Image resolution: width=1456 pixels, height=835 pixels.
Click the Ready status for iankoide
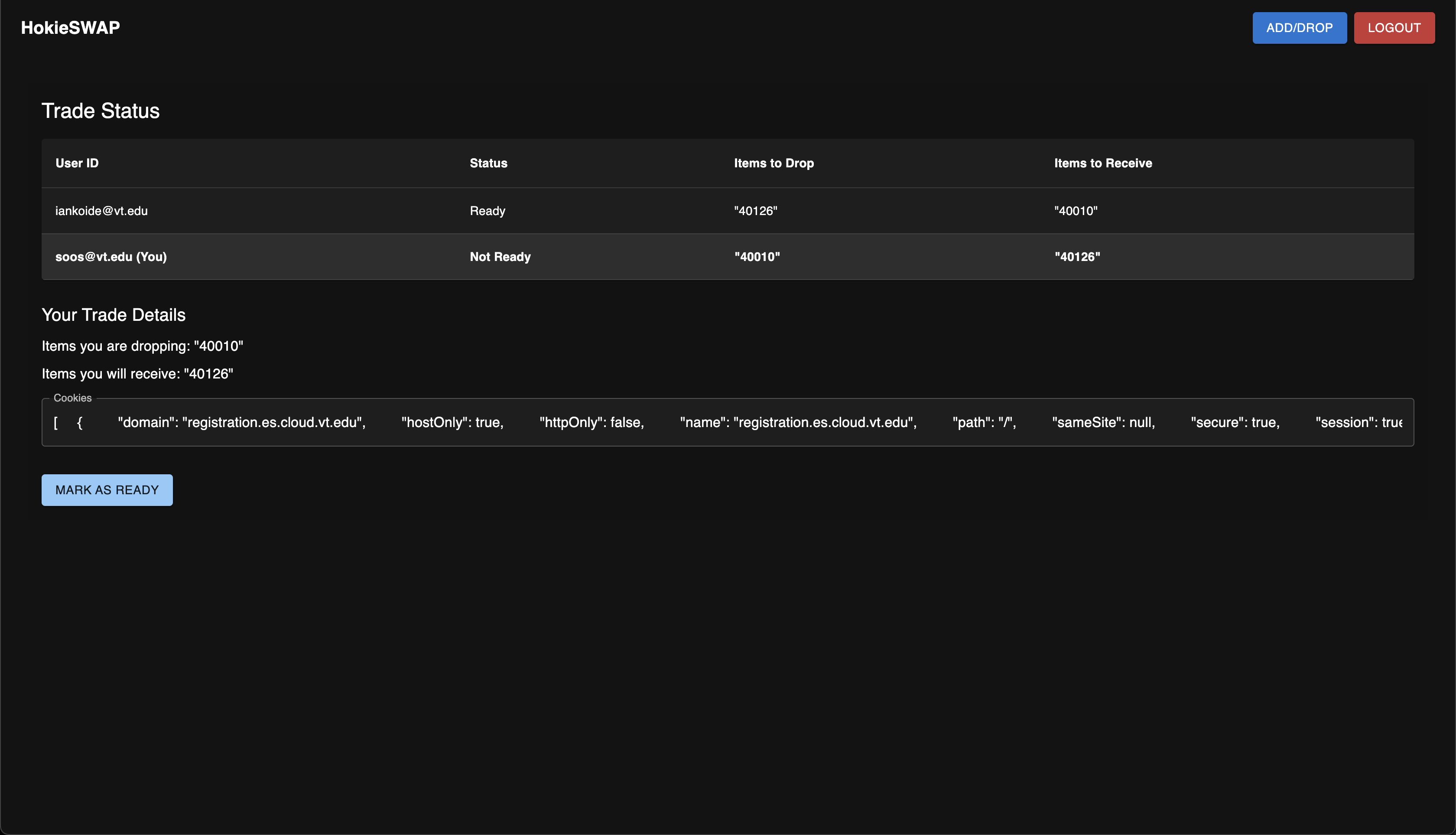(487, 211)
